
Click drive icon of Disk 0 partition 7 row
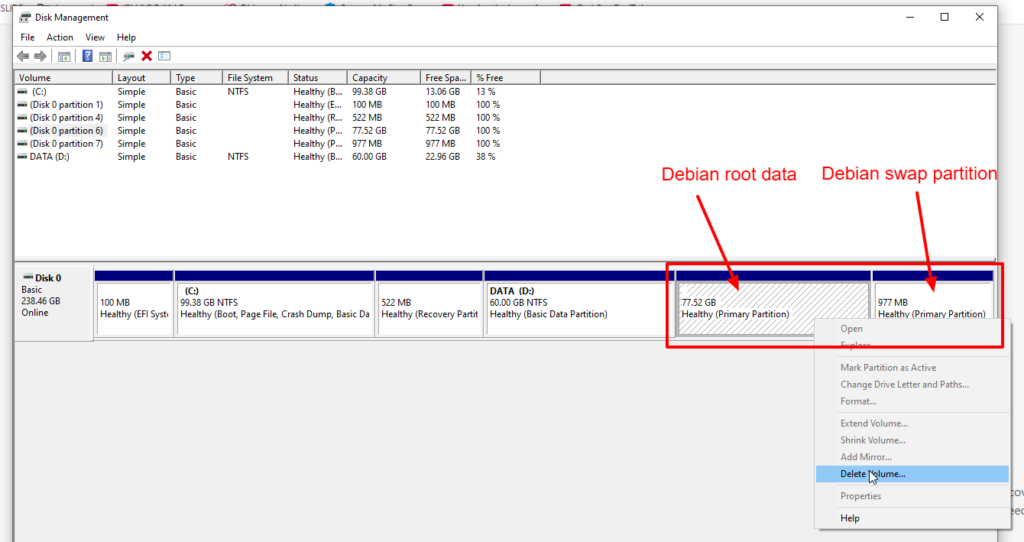(22, 144)
